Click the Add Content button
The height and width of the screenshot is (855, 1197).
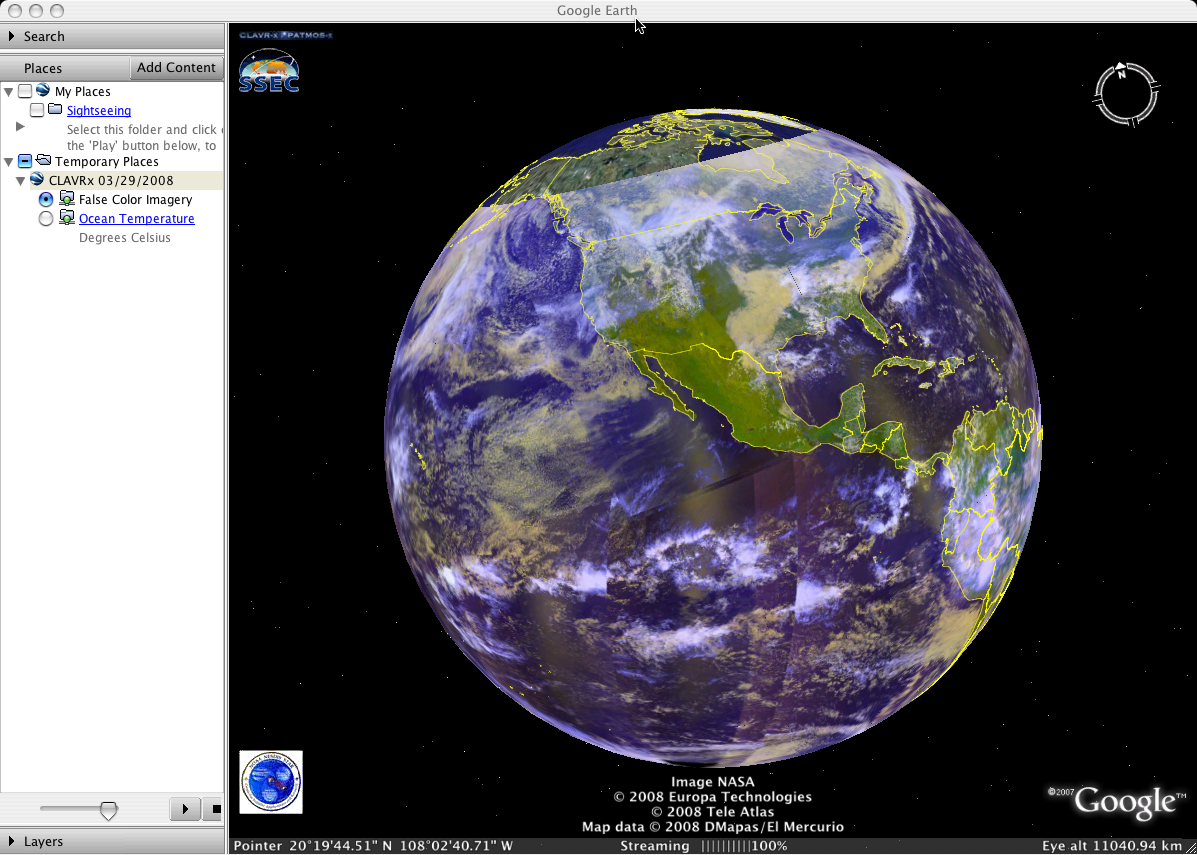(x=176, y=67)
